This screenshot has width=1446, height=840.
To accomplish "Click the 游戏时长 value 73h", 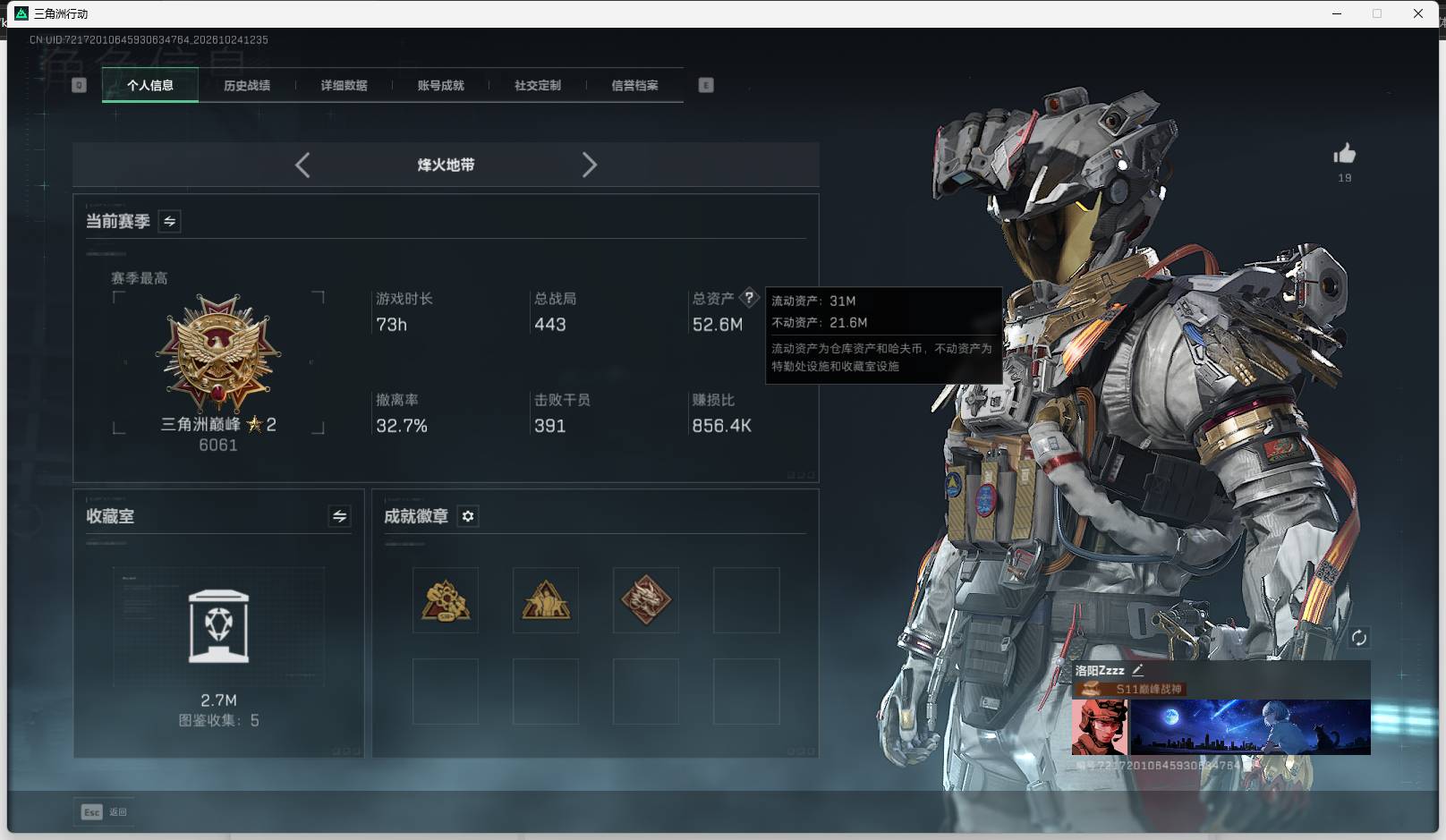I will point(391,325).
